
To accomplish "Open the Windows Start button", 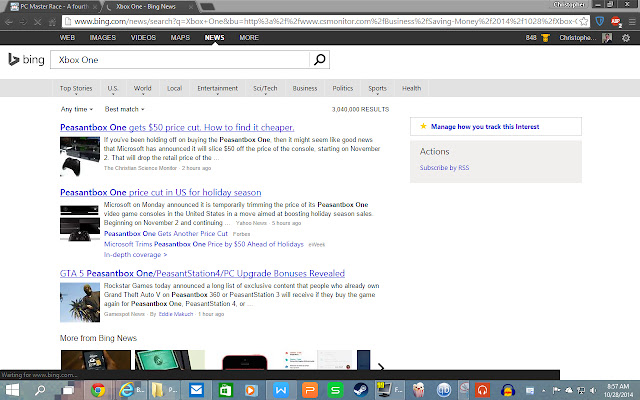I will coord(12,390).
